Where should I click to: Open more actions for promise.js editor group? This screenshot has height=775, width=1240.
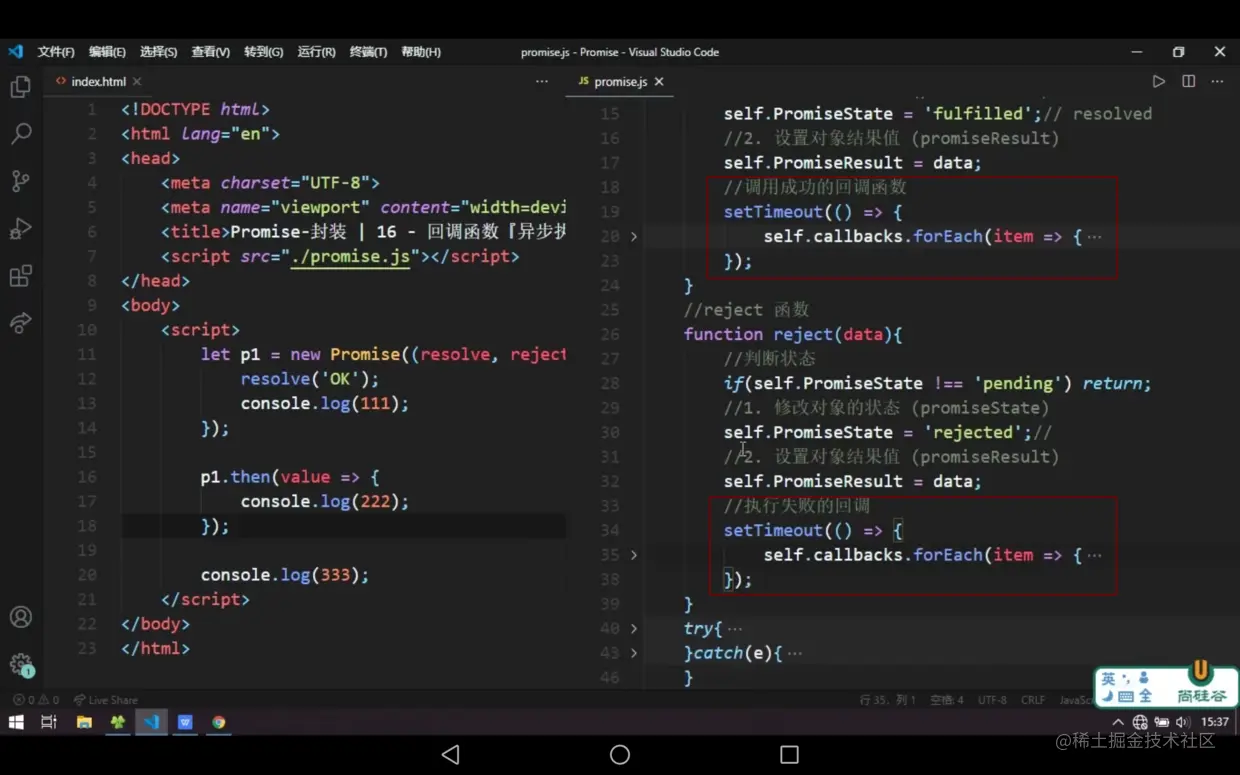(x=1217, y=81)
